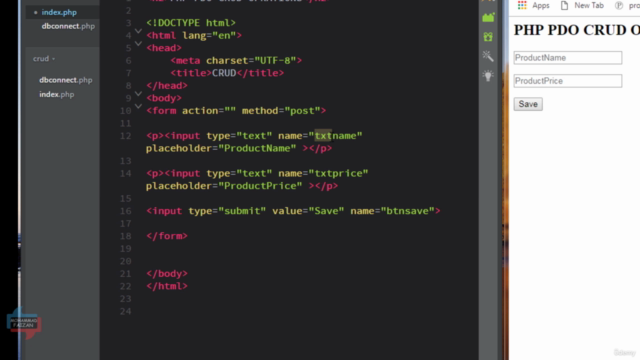This screenshot has height=360, width=640.
Task: Click line number 24 in gutter
Action: tap(126, 311)
